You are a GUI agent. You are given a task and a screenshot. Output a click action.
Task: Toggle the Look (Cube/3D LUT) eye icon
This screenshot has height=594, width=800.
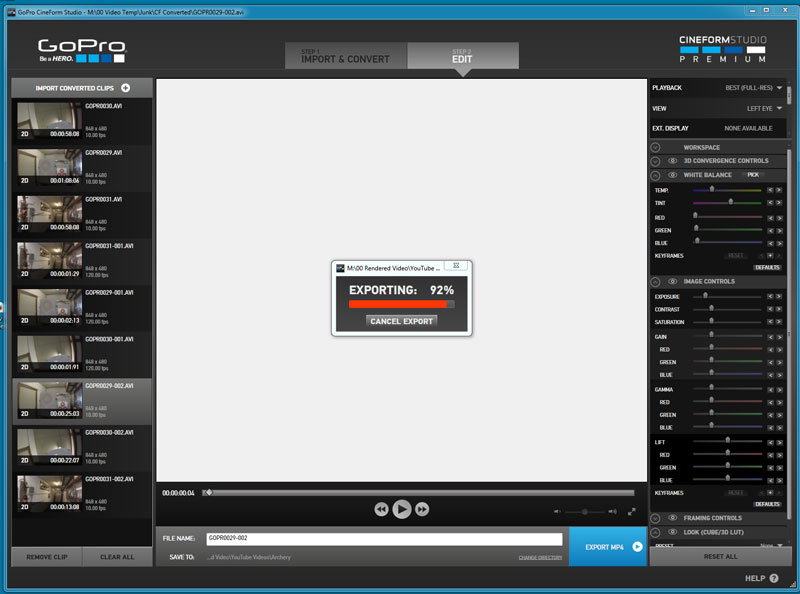(672, 532)
